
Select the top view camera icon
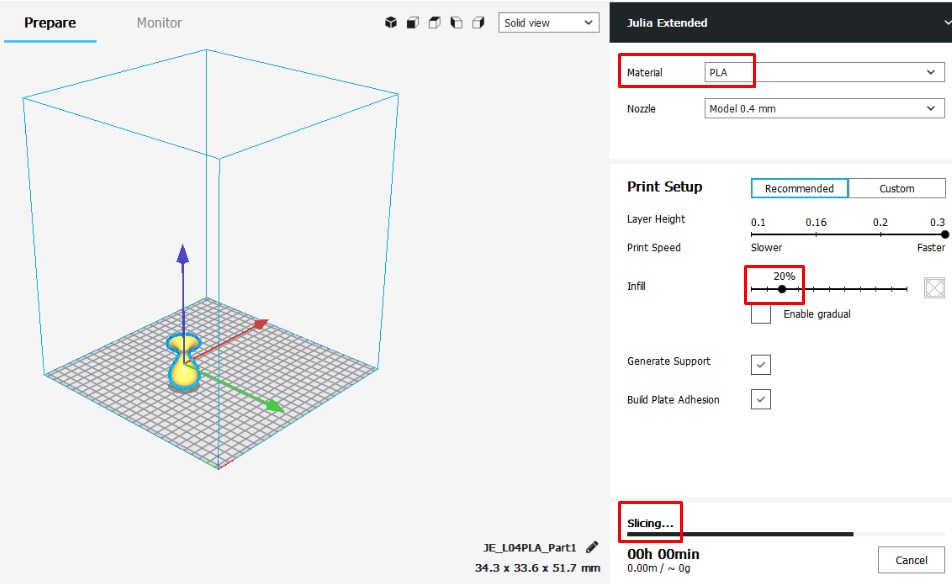tap(435, 22)
